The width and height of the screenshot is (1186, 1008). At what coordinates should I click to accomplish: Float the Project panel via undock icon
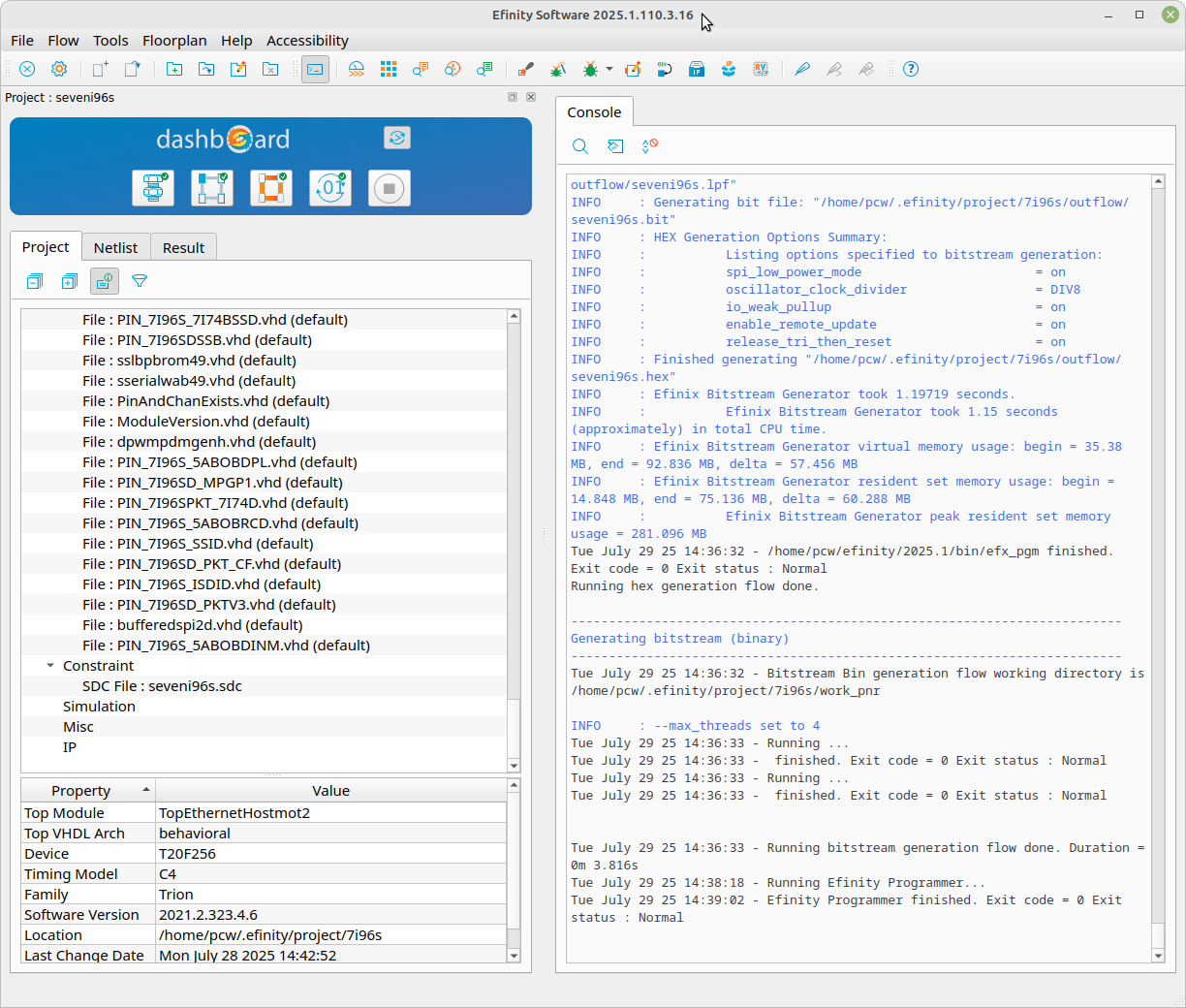pyautogui.click(x=513, y=97)
